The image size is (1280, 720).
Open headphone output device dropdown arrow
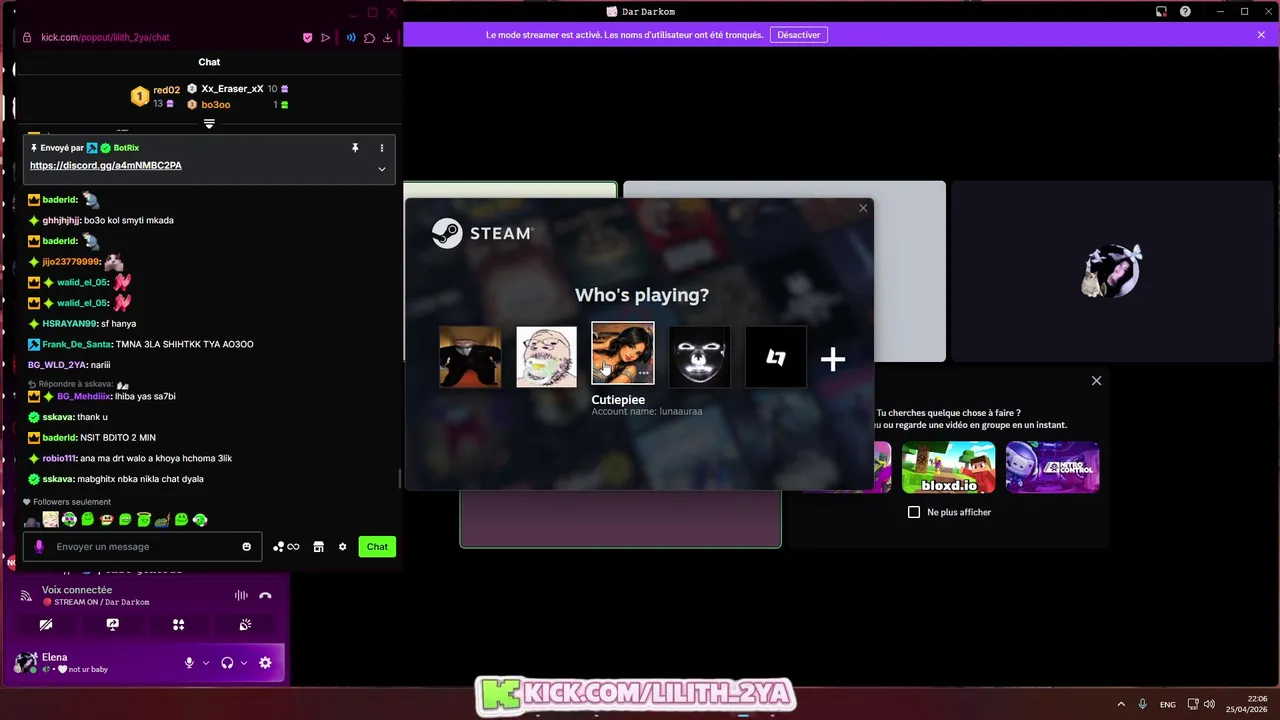(x=243, y=663)
